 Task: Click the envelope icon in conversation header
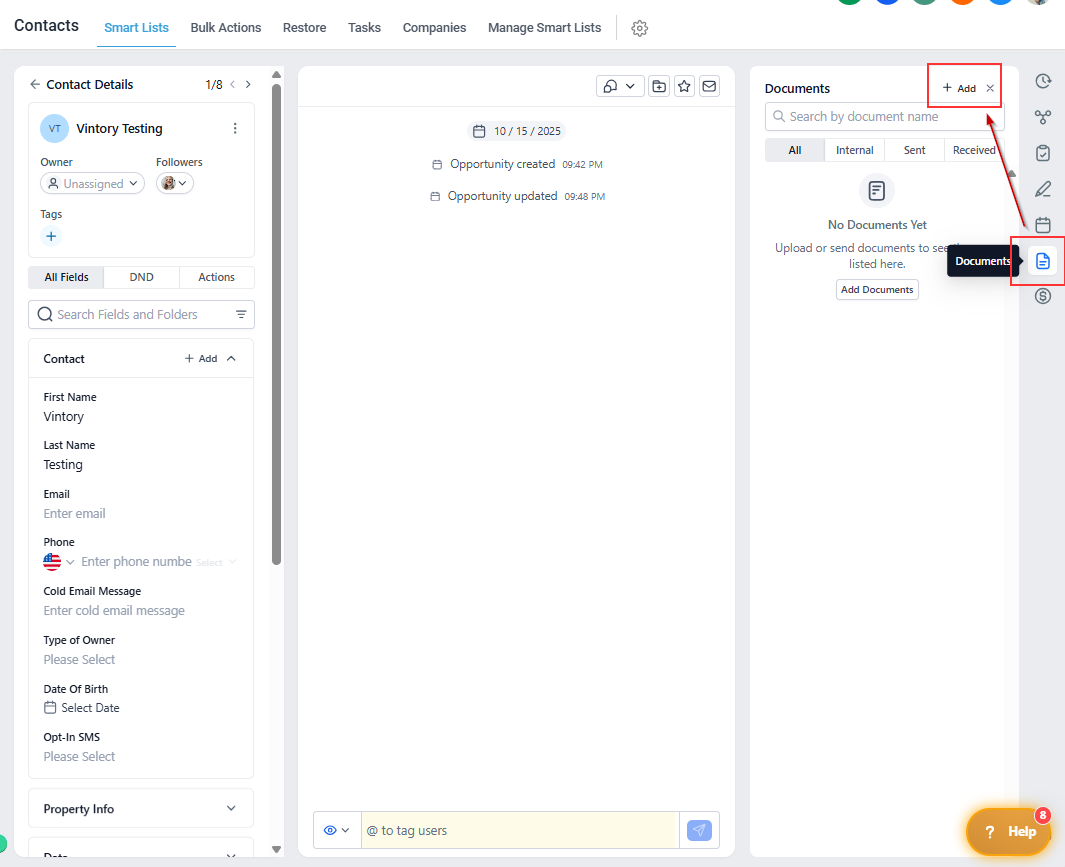click(709, 86)
